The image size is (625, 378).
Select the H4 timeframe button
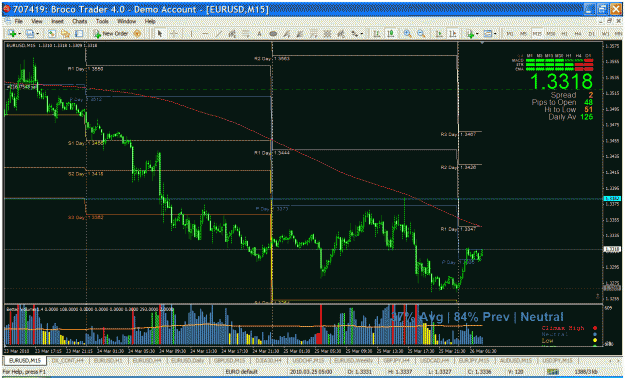click(578, 34)
